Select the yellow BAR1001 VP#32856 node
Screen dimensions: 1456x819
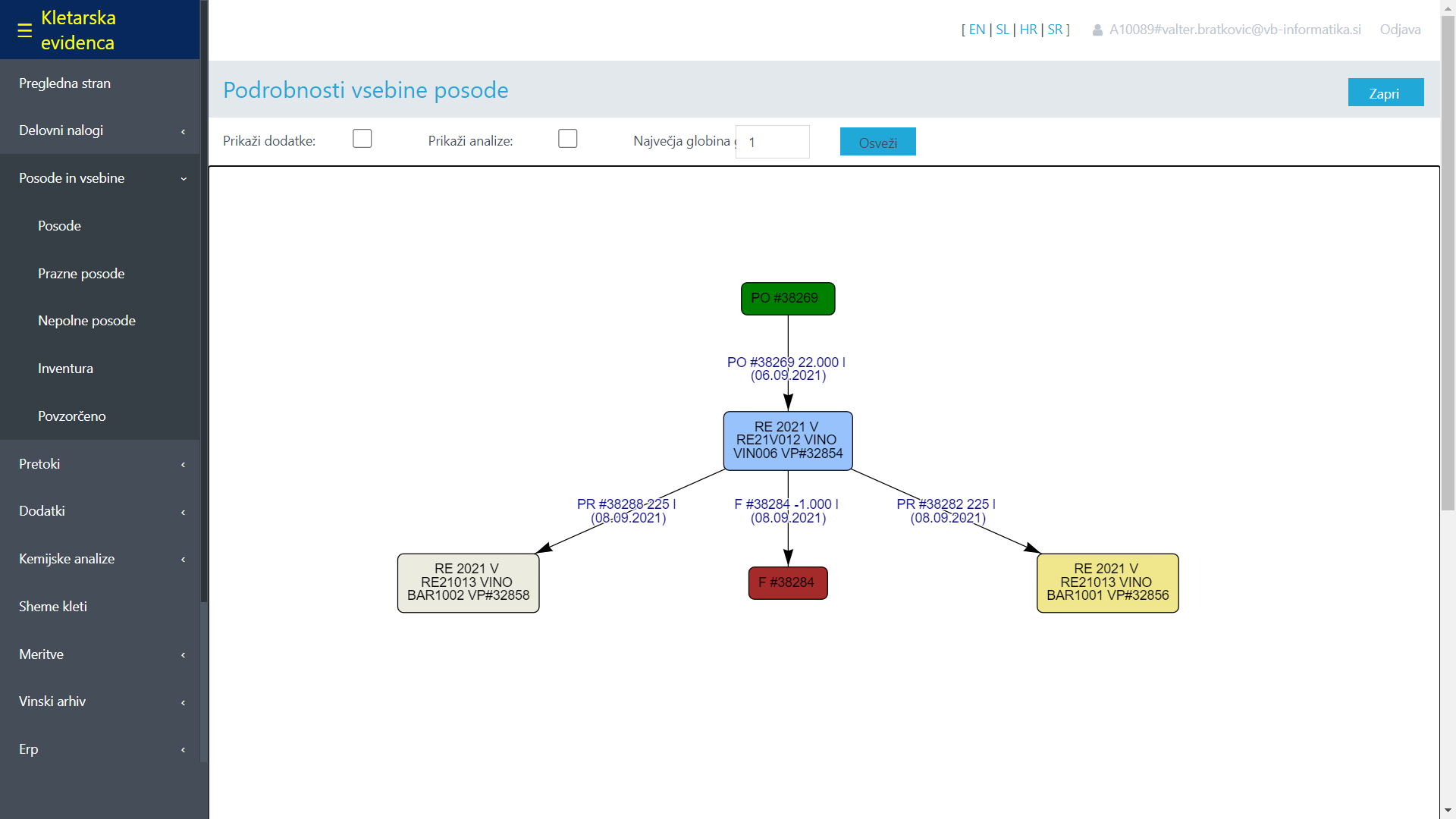tap(1107, 582)
